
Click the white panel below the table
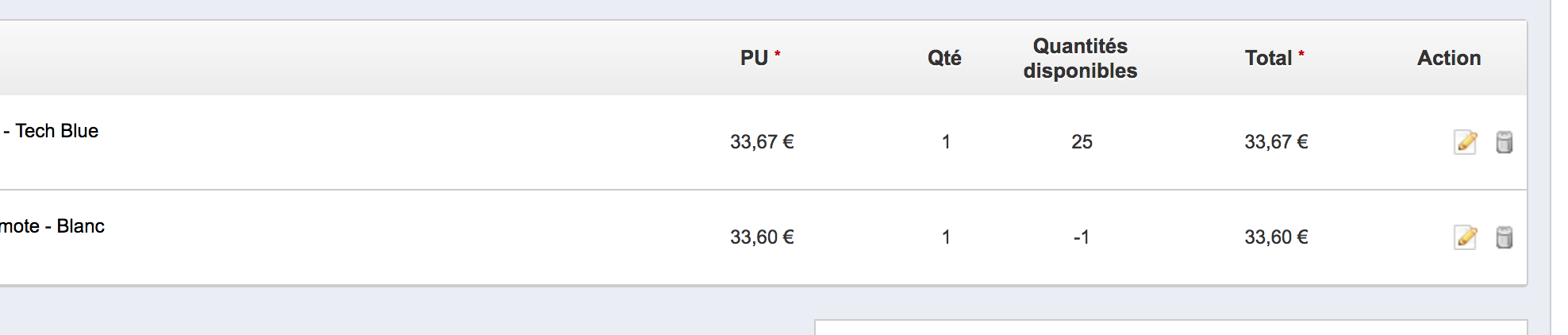pyautogui.click(x=1171, y=327)
